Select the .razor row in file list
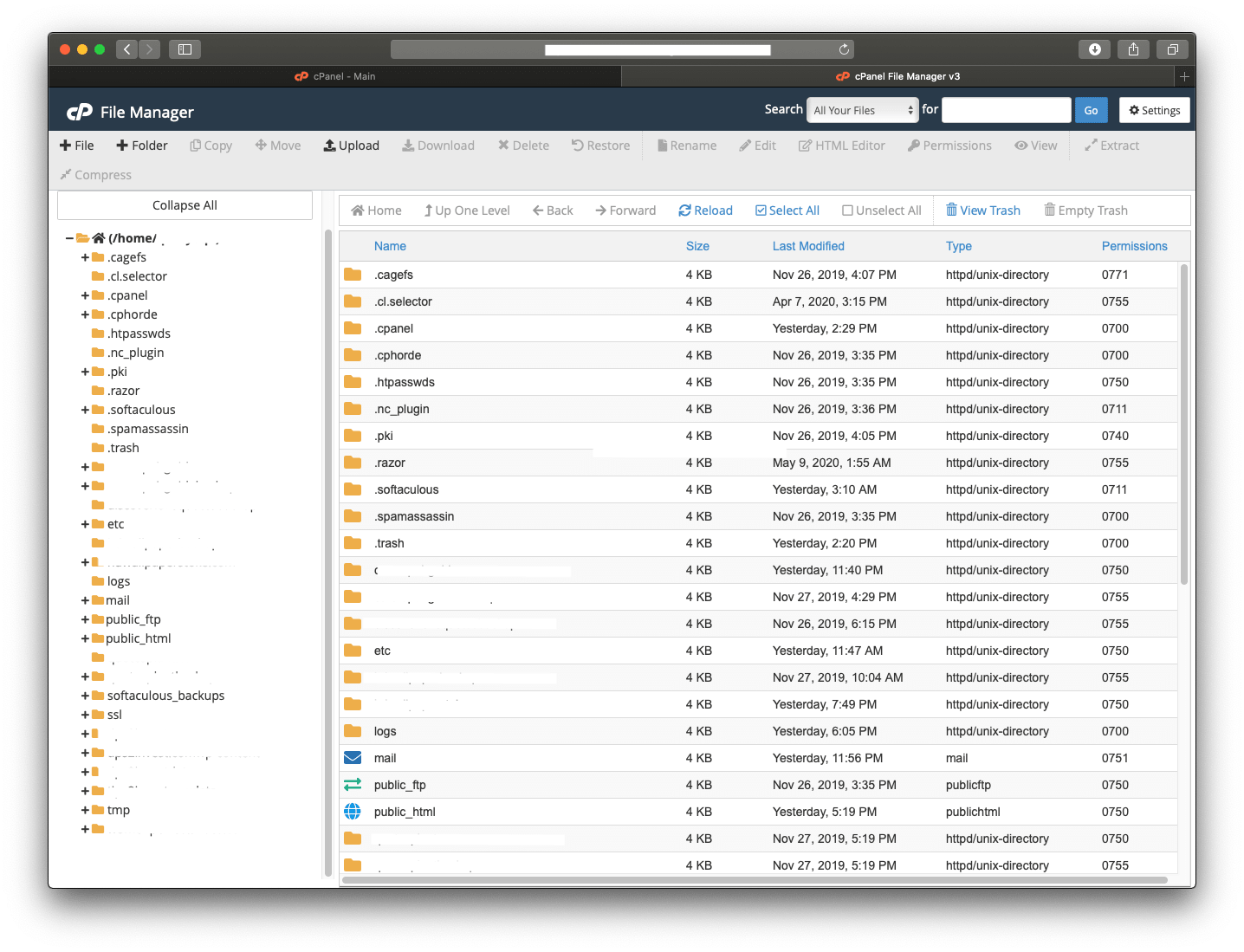 point(758,463)
